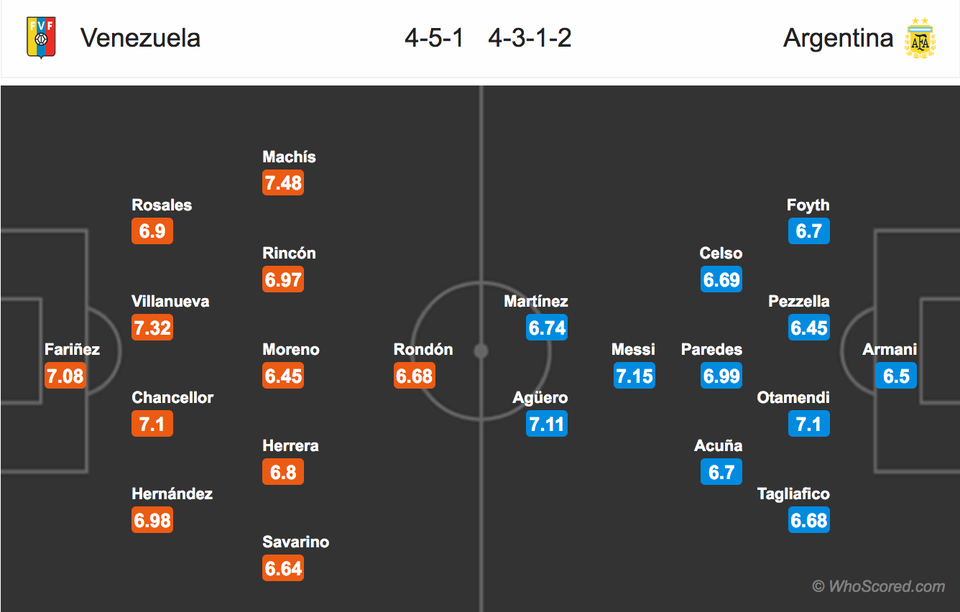960x612 pixels.
Task: Open player name Villanueva
Action: pyautogui.click(x=170, y=301)
